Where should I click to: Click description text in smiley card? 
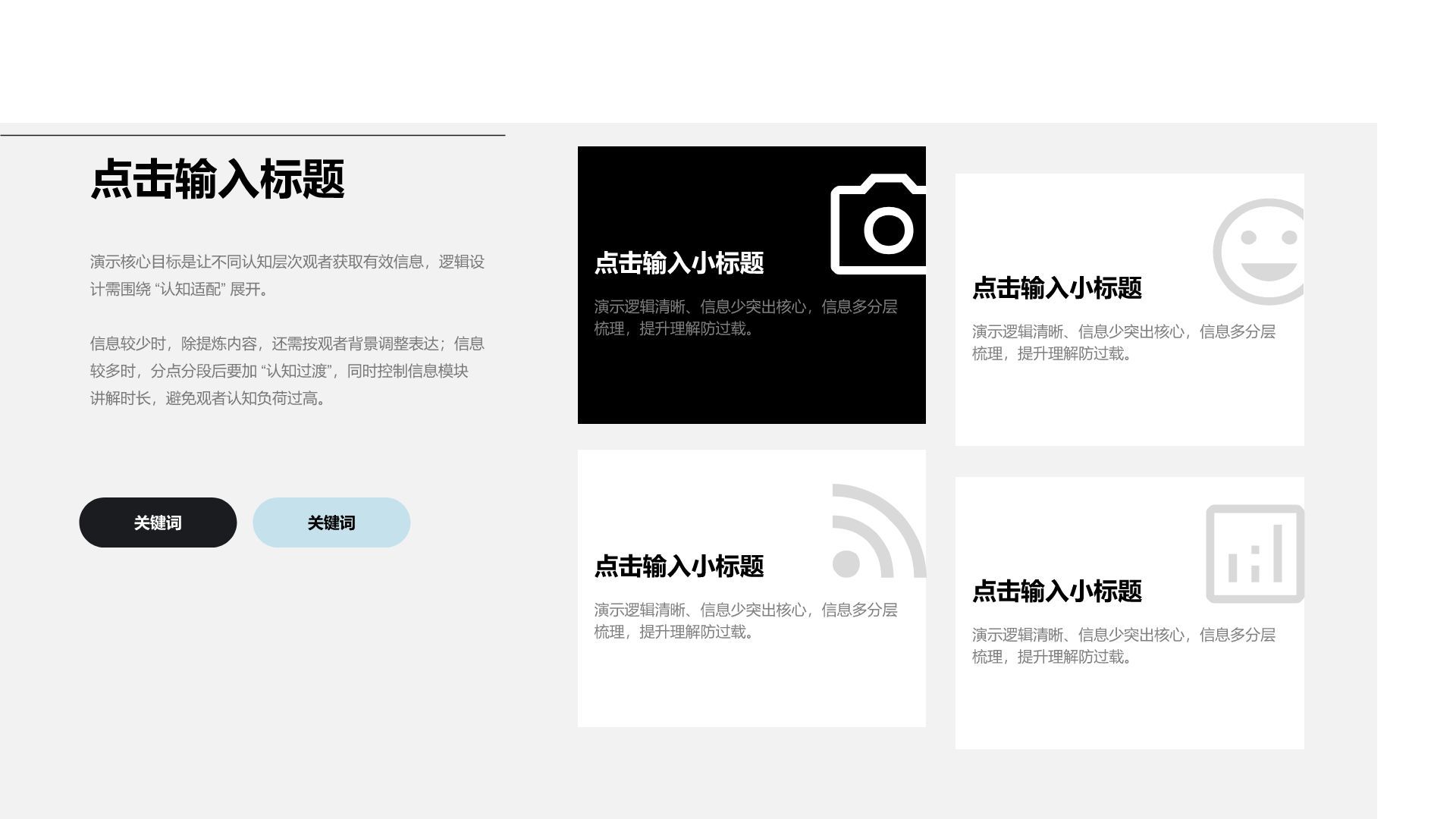point(1123,343)
